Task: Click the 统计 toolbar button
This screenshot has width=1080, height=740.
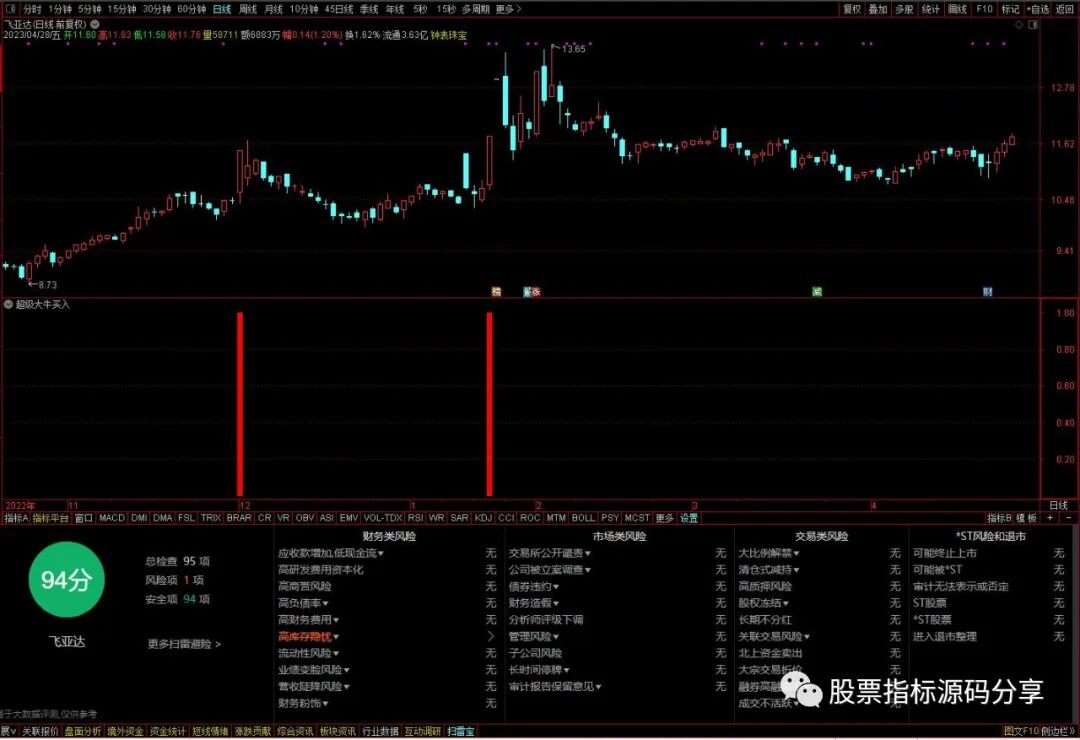Action: pyautogui.click(x=931, y=9)
